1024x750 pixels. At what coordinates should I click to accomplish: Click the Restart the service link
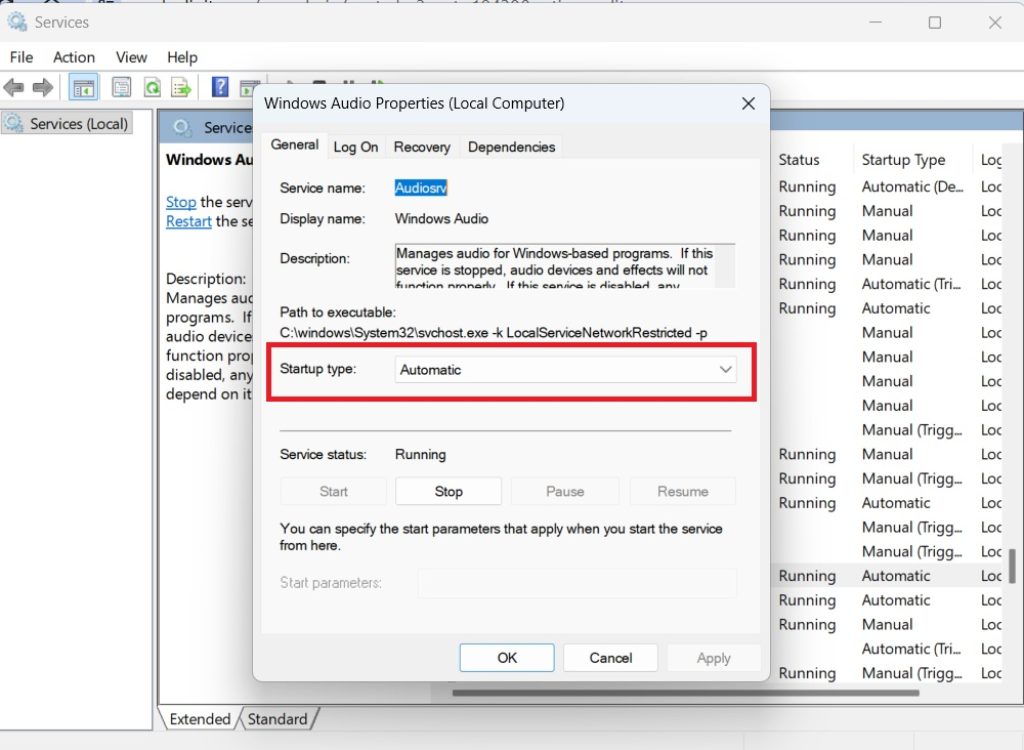coord(189,221)
